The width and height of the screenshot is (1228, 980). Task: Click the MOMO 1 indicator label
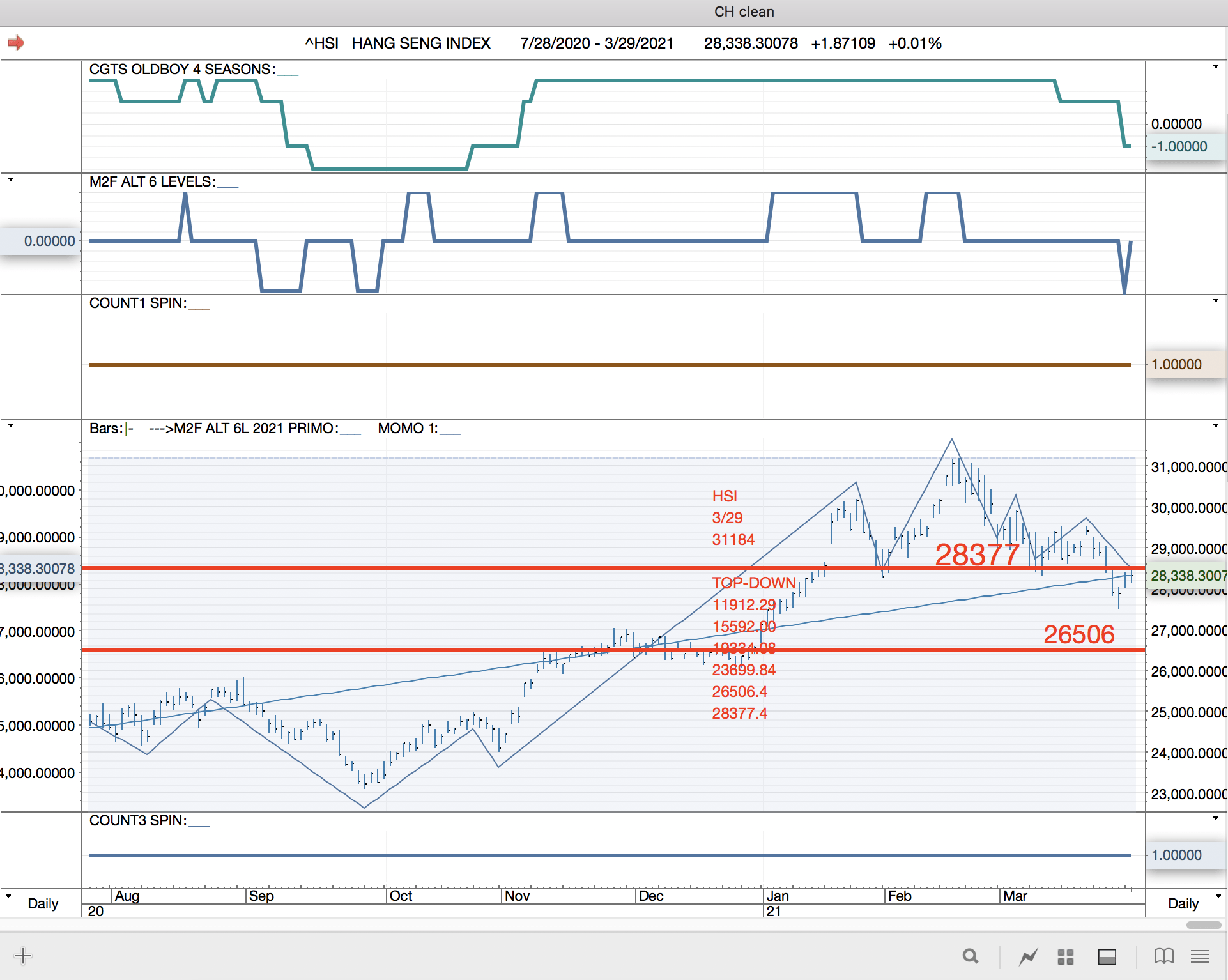408,428
